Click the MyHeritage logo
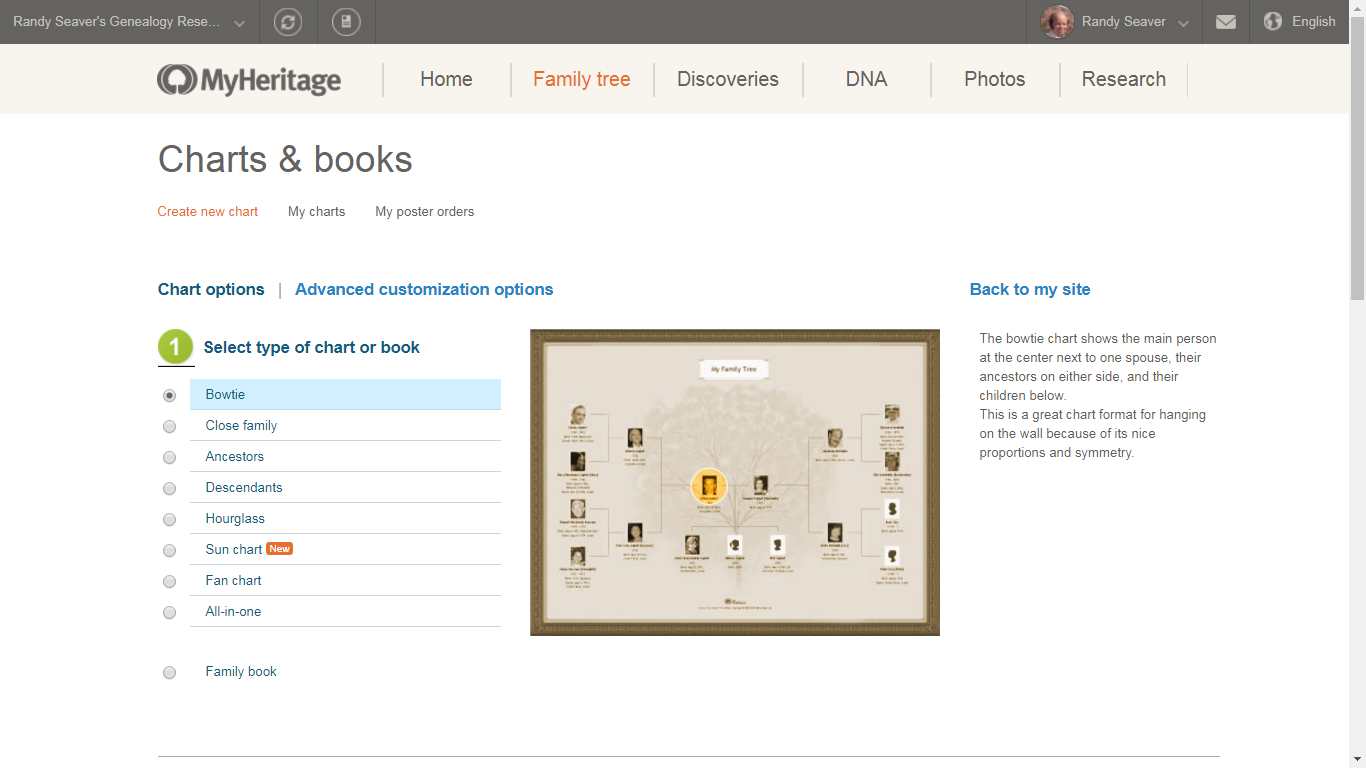Viewport: 1366px width, 768px height. click(248, 79)
